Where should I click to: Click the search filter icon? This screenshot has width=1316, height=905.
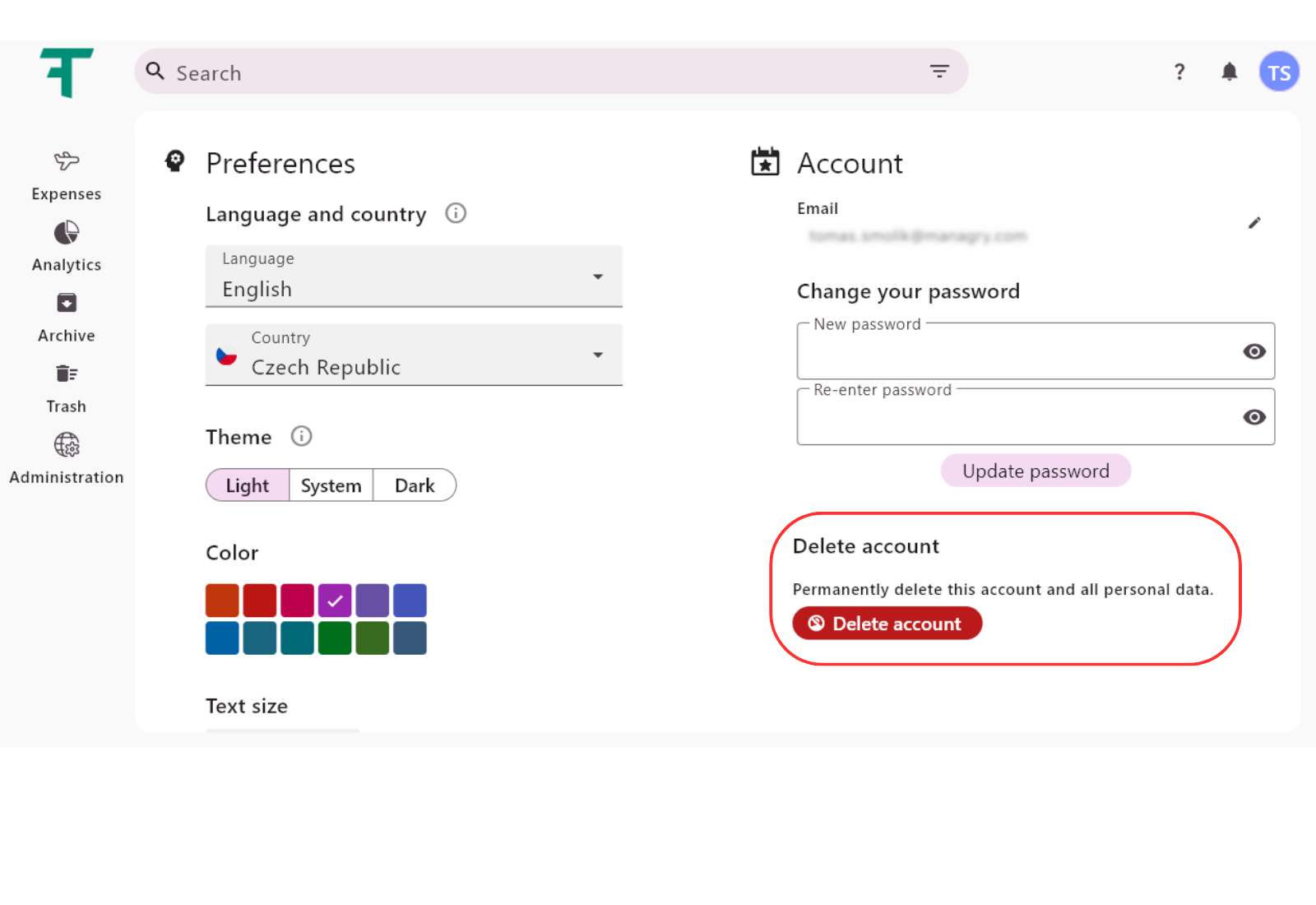[939, 72]
